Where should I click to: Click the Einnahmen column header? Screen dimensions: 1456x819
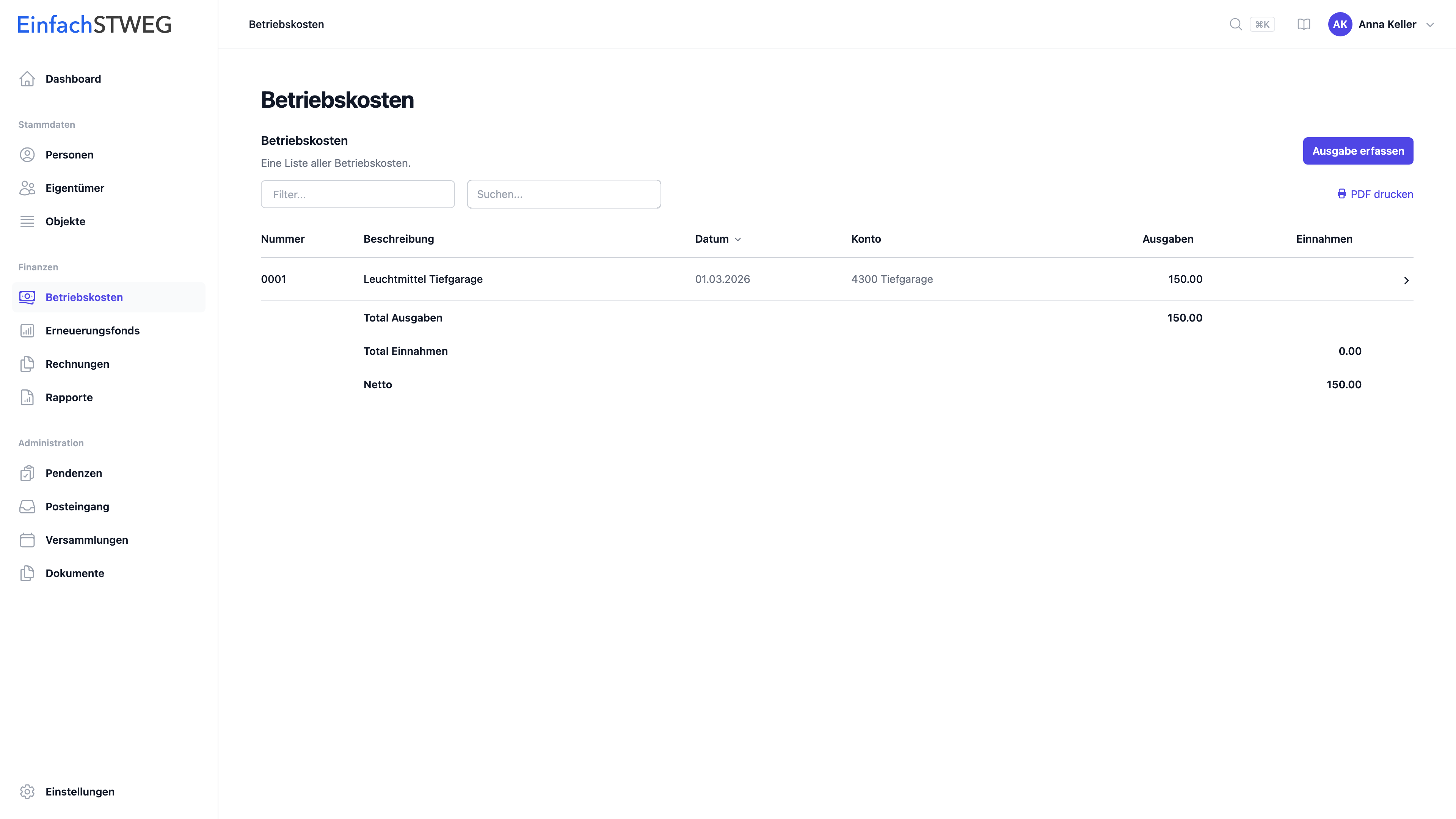[x=1324, y=239]
